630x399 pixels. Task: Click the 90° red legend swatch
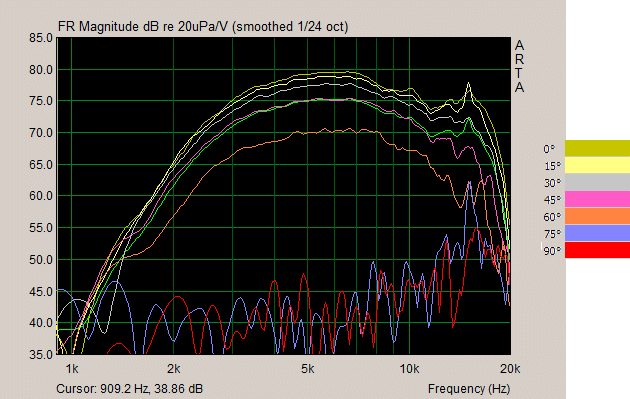coord(597,250)
